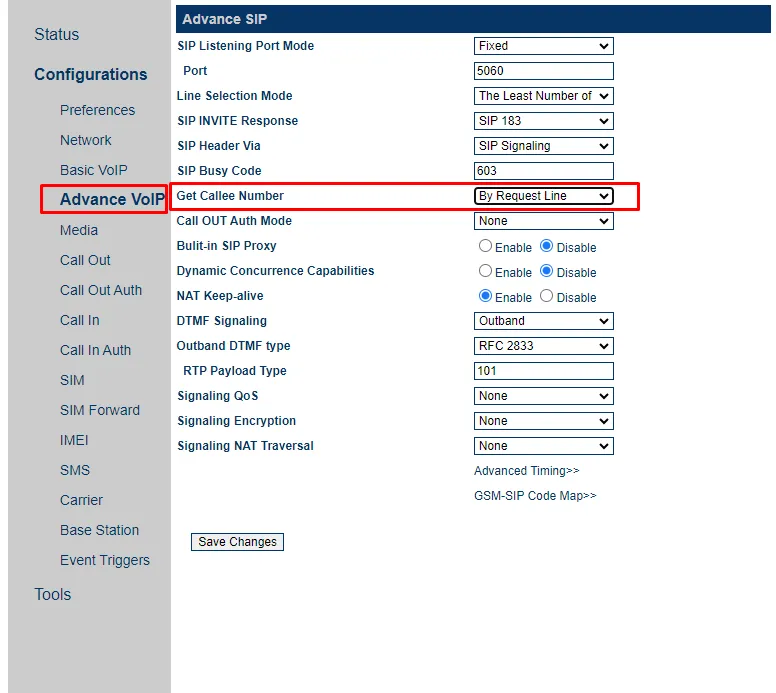Open the Status section in sidebar
The image size is (776, 693).
pyautogui.click(x=56, y=34)
